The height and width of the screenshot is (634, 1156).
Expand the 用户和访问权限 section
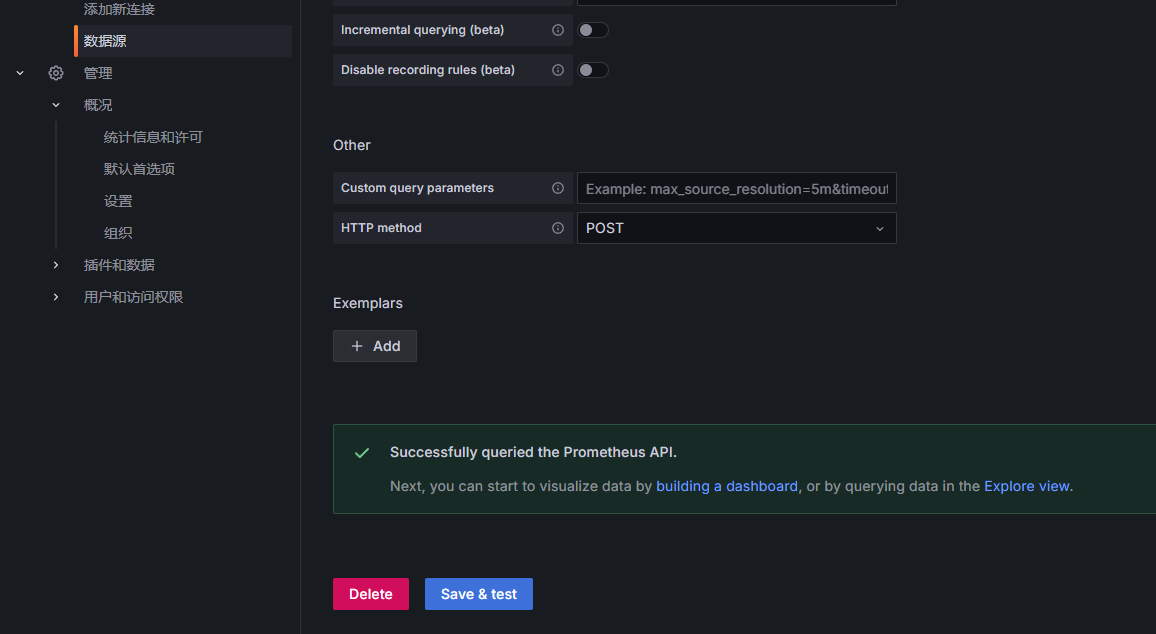56,297
